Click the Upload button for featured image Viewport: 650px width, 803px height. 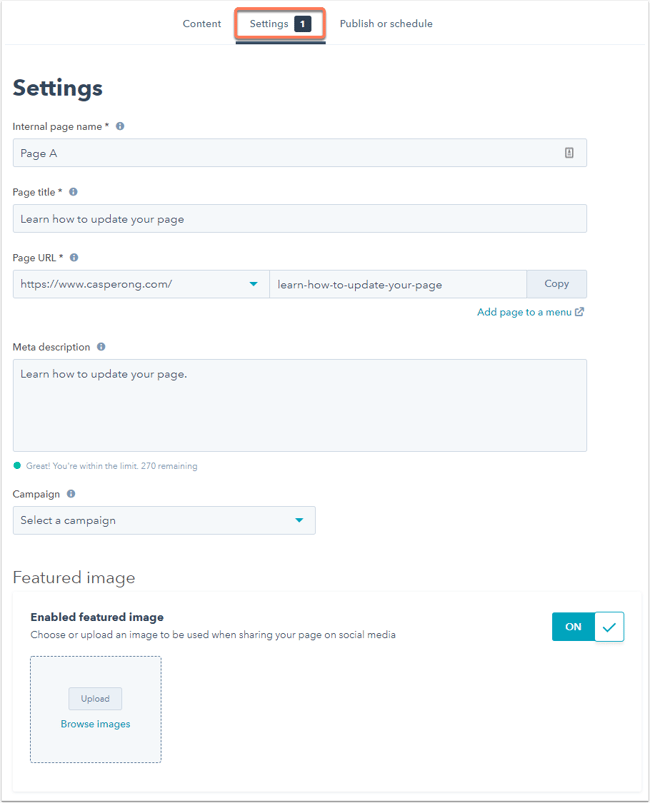[x=95, y=699]
